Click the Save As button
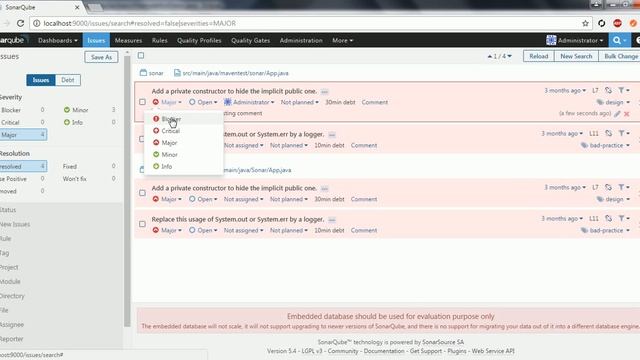This screenshot has width=640, height=360. click(101, 57)
